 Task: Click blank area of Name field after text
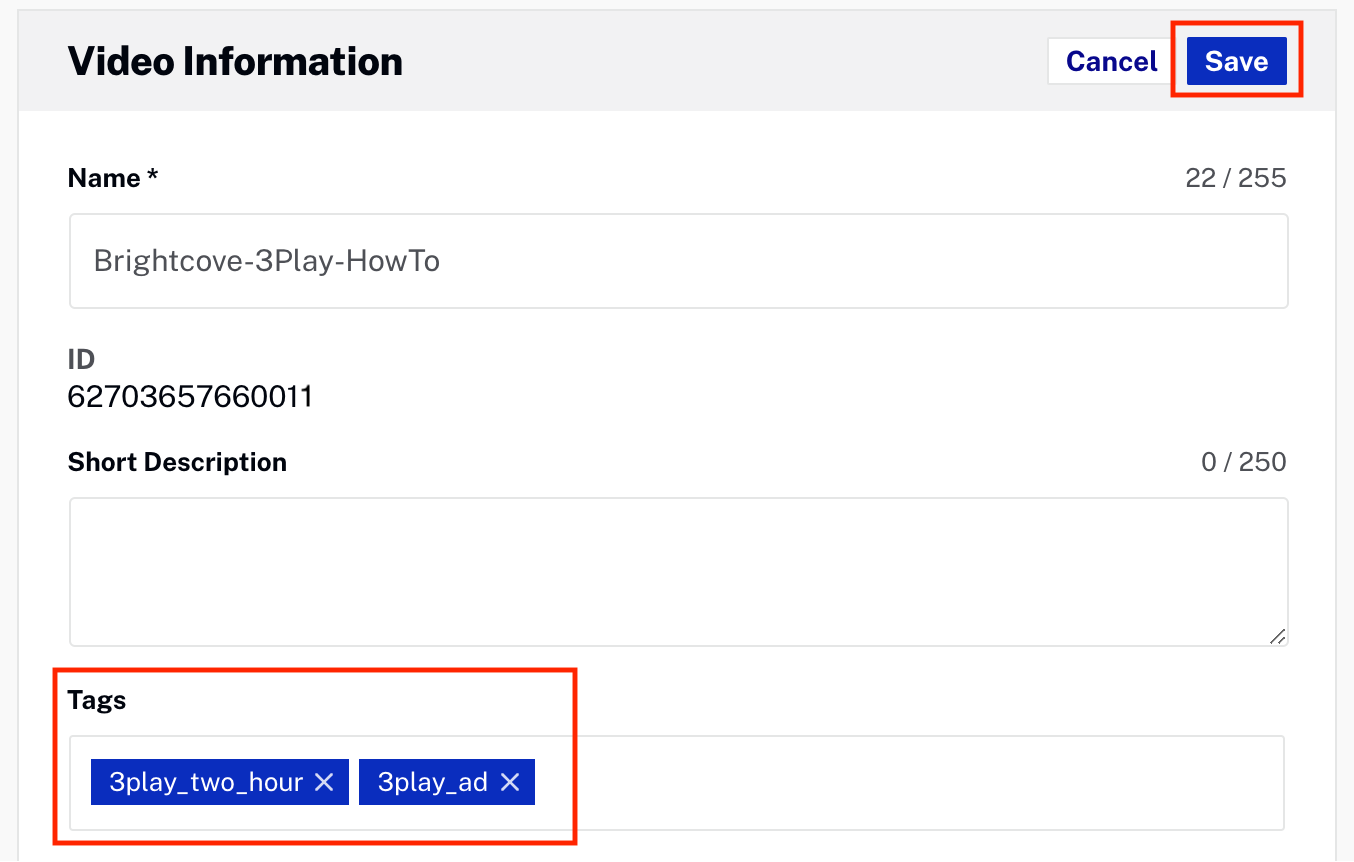(x=850, y=261)
